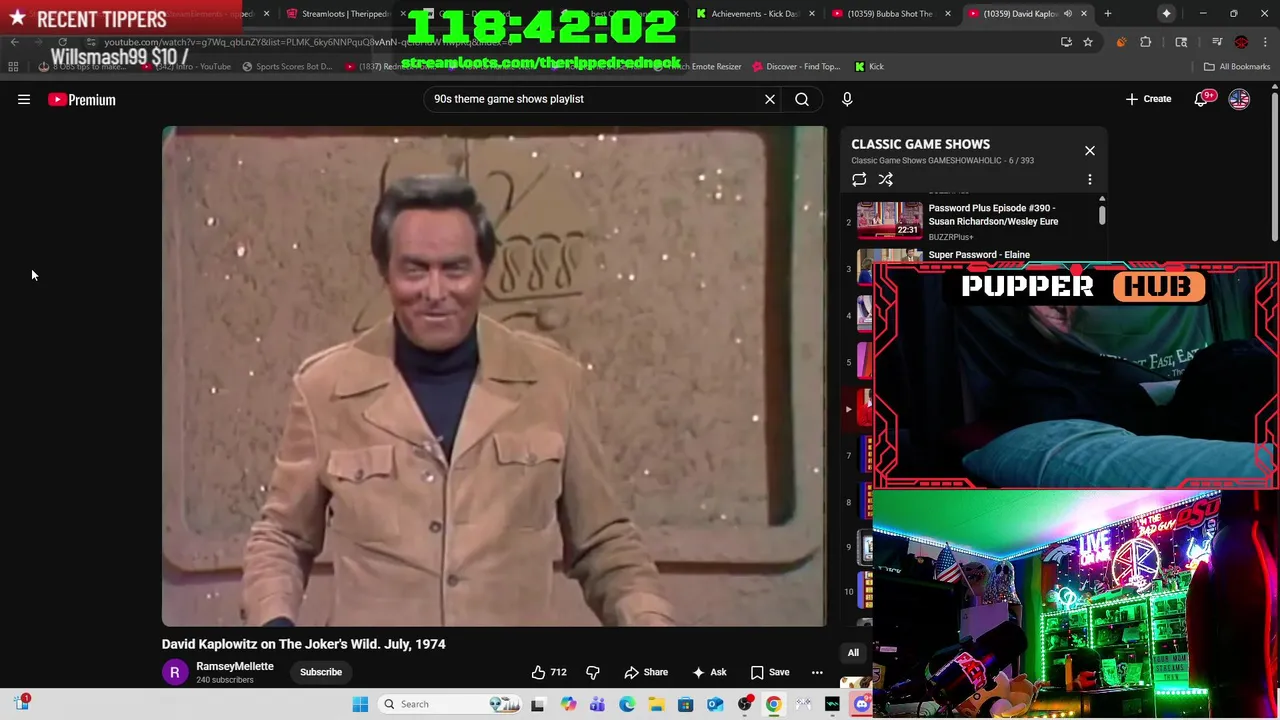Launch Copilot from taskbar
This screenshot has height=720, width=1280.
(x=568, y=704)
